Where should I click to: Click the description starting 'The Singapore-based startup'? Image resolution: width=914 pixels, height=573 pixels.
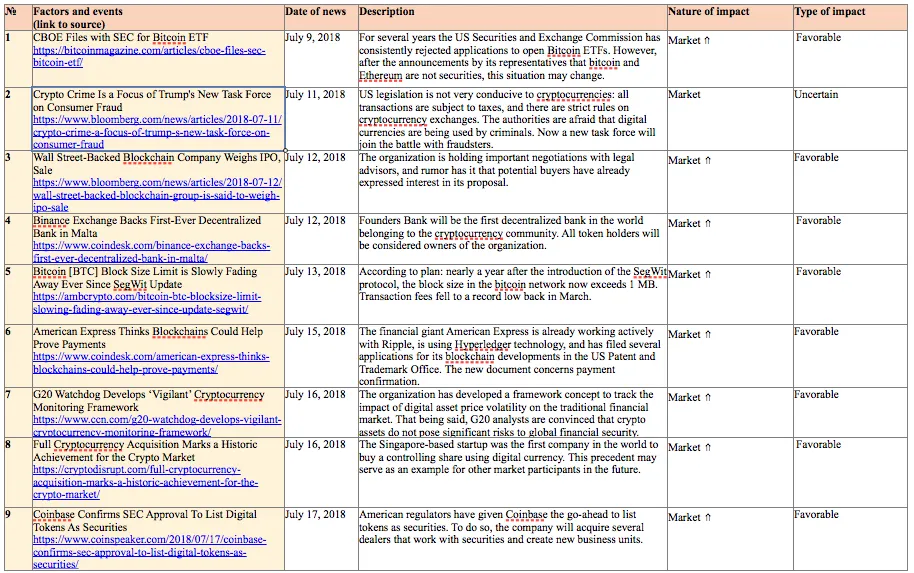coord(508,457)
